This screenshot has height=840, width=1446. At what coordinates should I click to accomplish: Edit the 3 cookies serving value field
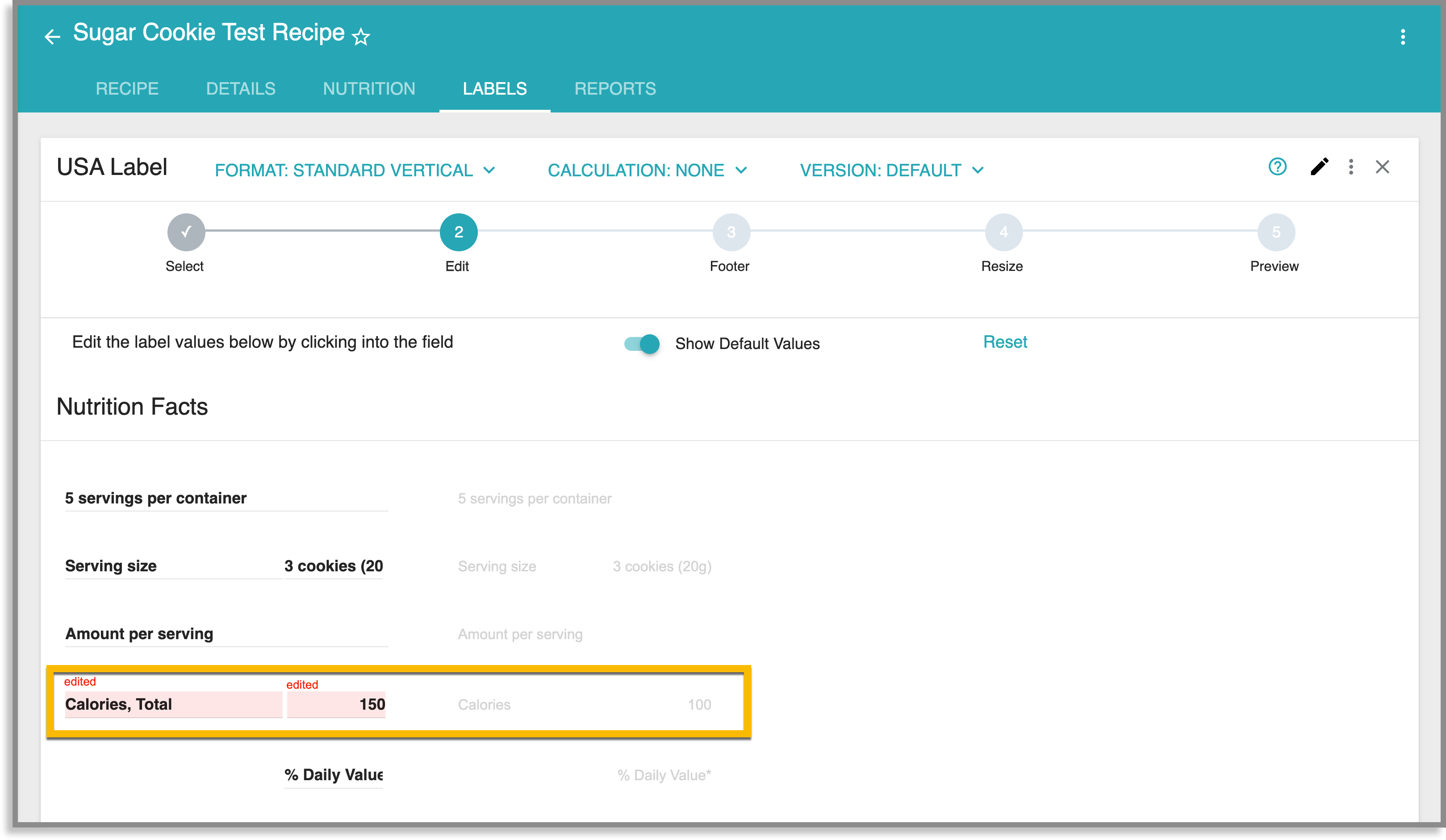pyautogui.click(x=334, y=566)
